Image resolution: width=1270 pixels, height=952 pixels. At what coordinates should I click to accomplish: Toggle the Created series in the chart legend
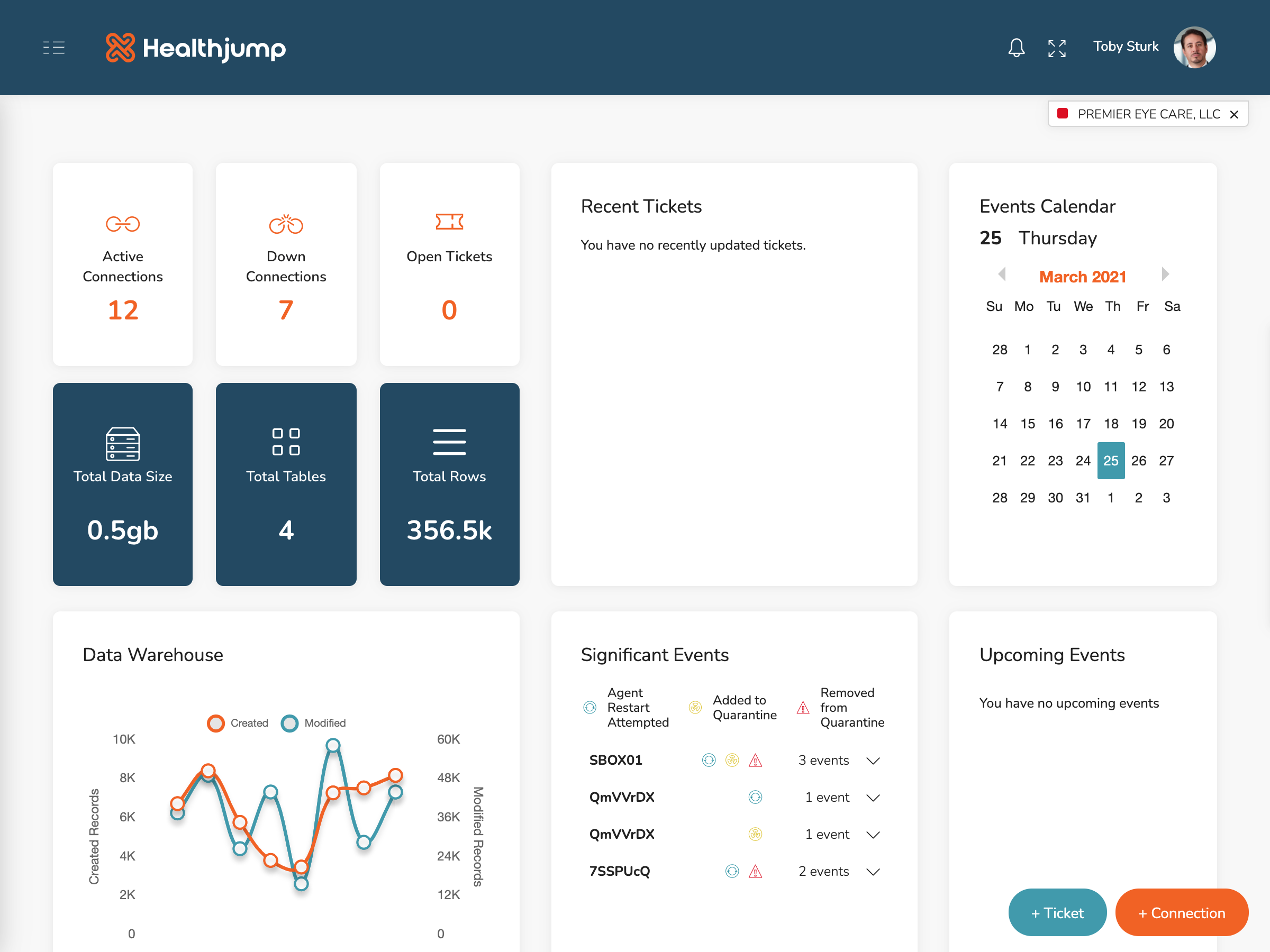(215, 724)
